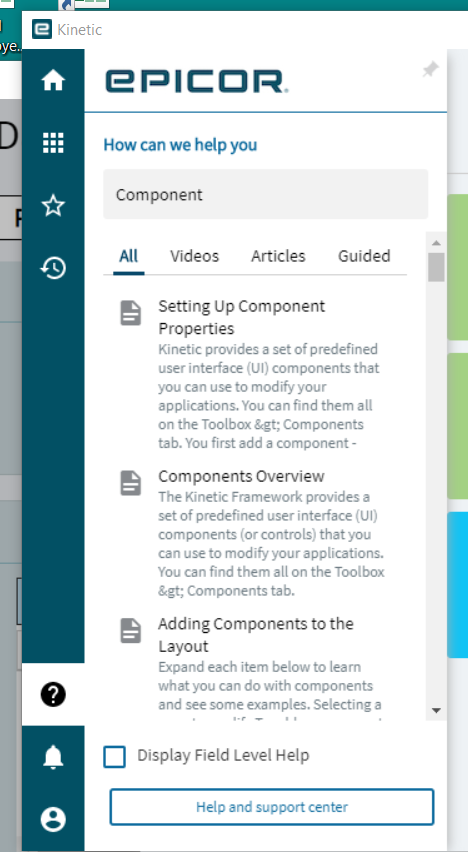Select the All results tab
This screenshot has width=468, height=852.
129,256
